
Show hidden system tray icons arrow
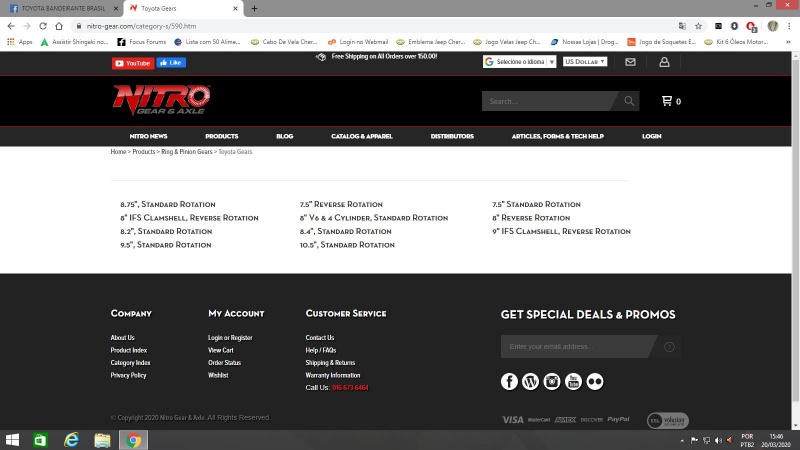(682, 440)
